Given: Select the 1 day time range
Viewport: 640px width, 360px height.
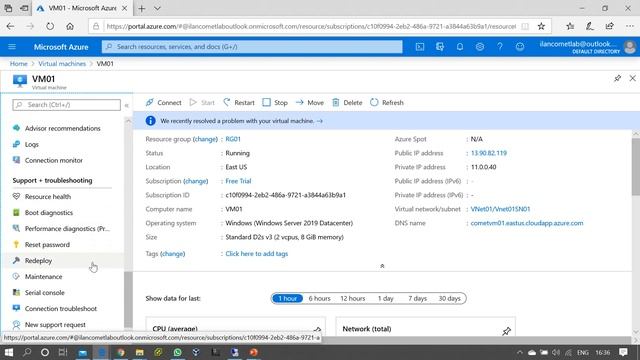Looking at the screenshot, I should pyautogui.click(x=385, y=298).
